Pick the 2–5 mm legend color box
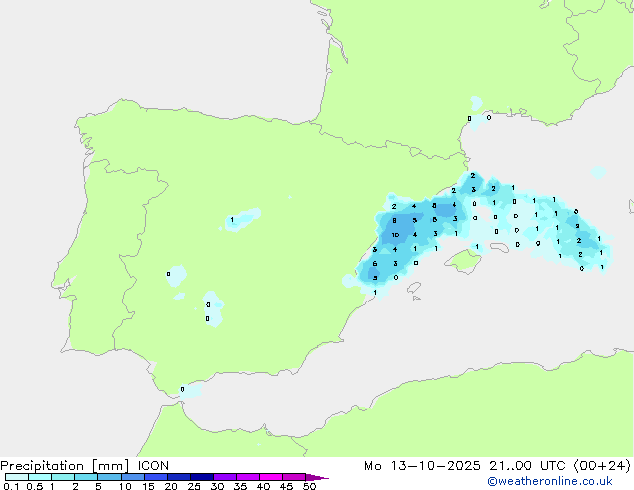Viewport: 634px width, 490px height. point(86,477)
